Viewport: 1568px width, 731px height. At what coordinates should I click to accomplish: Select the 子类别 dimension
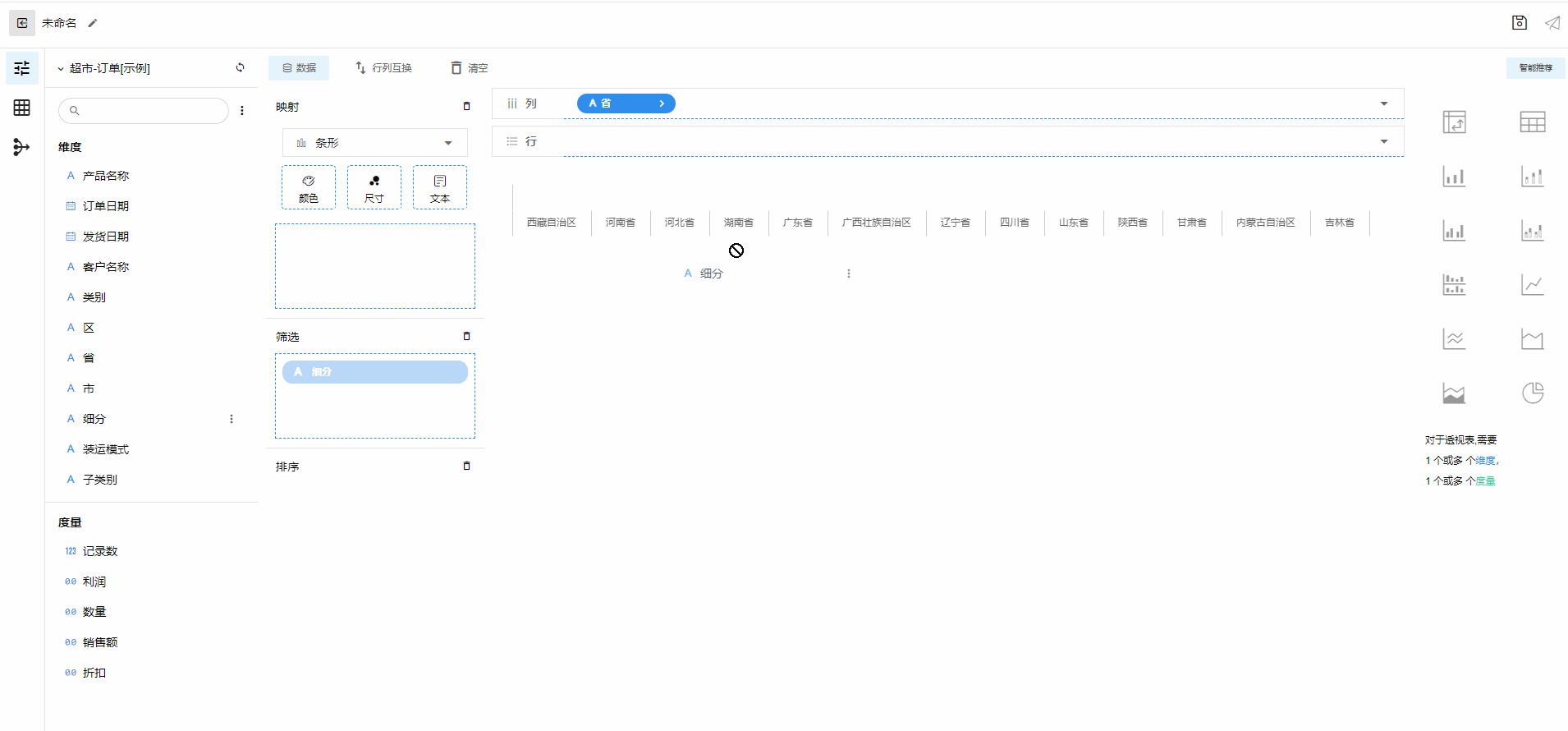pyautogui.click(x=100, y=480)
